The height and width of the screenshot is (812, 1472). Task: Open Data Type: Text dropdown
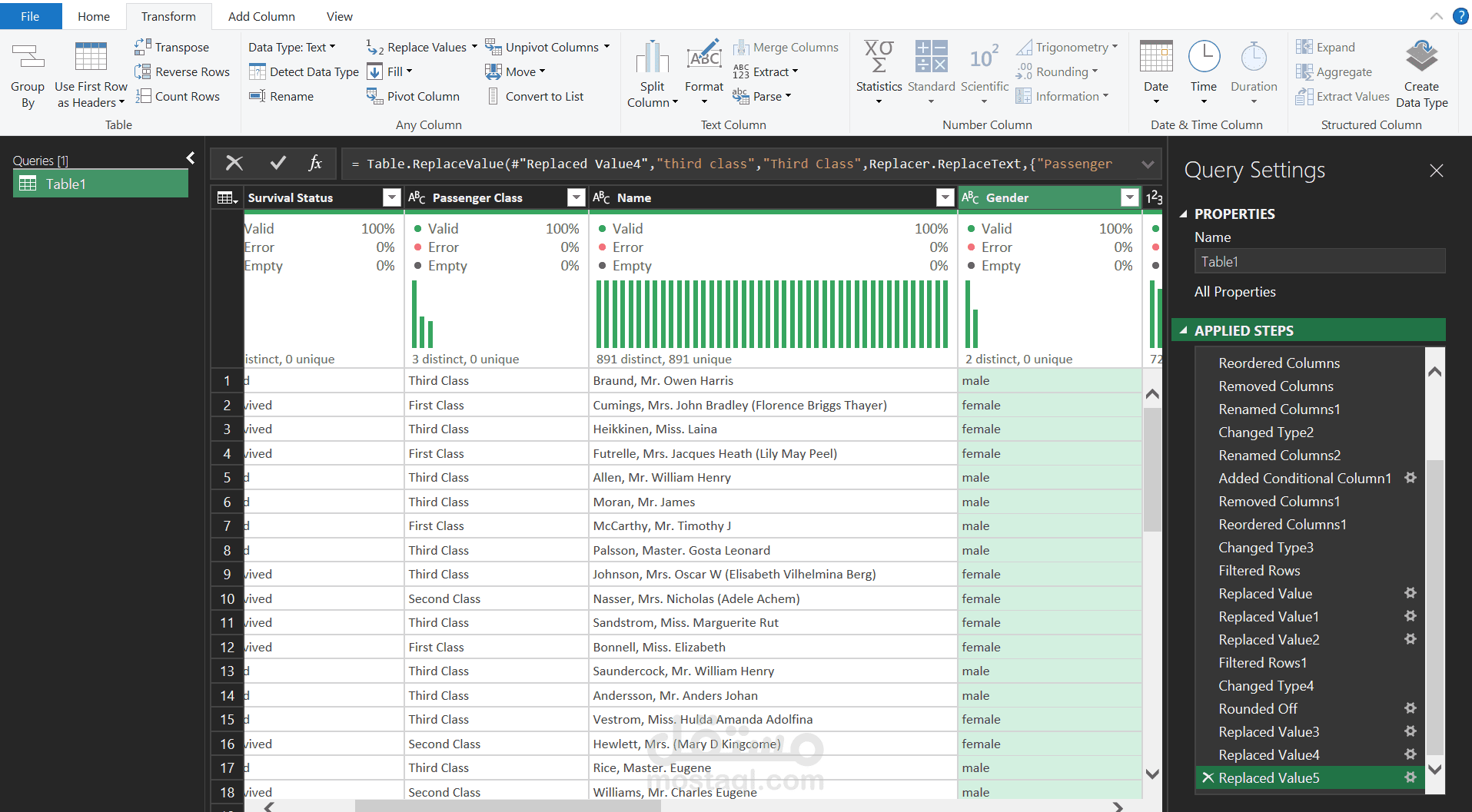pos(292,47)
